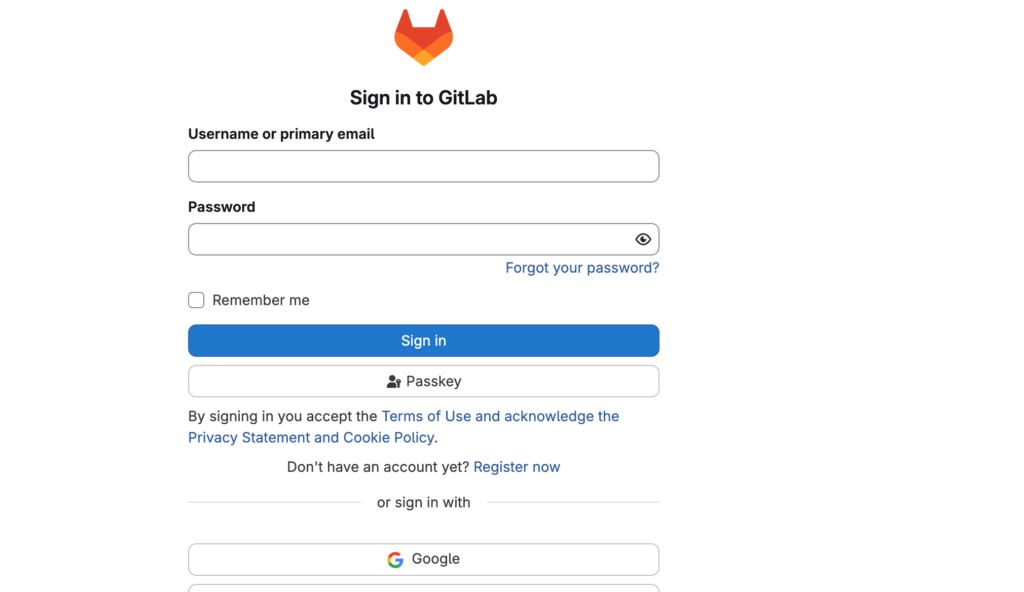Image resolution: width=1024 pixels, height=592 pixels.
Task: Click the "Username or primary email" label
Action: point(281,134)
